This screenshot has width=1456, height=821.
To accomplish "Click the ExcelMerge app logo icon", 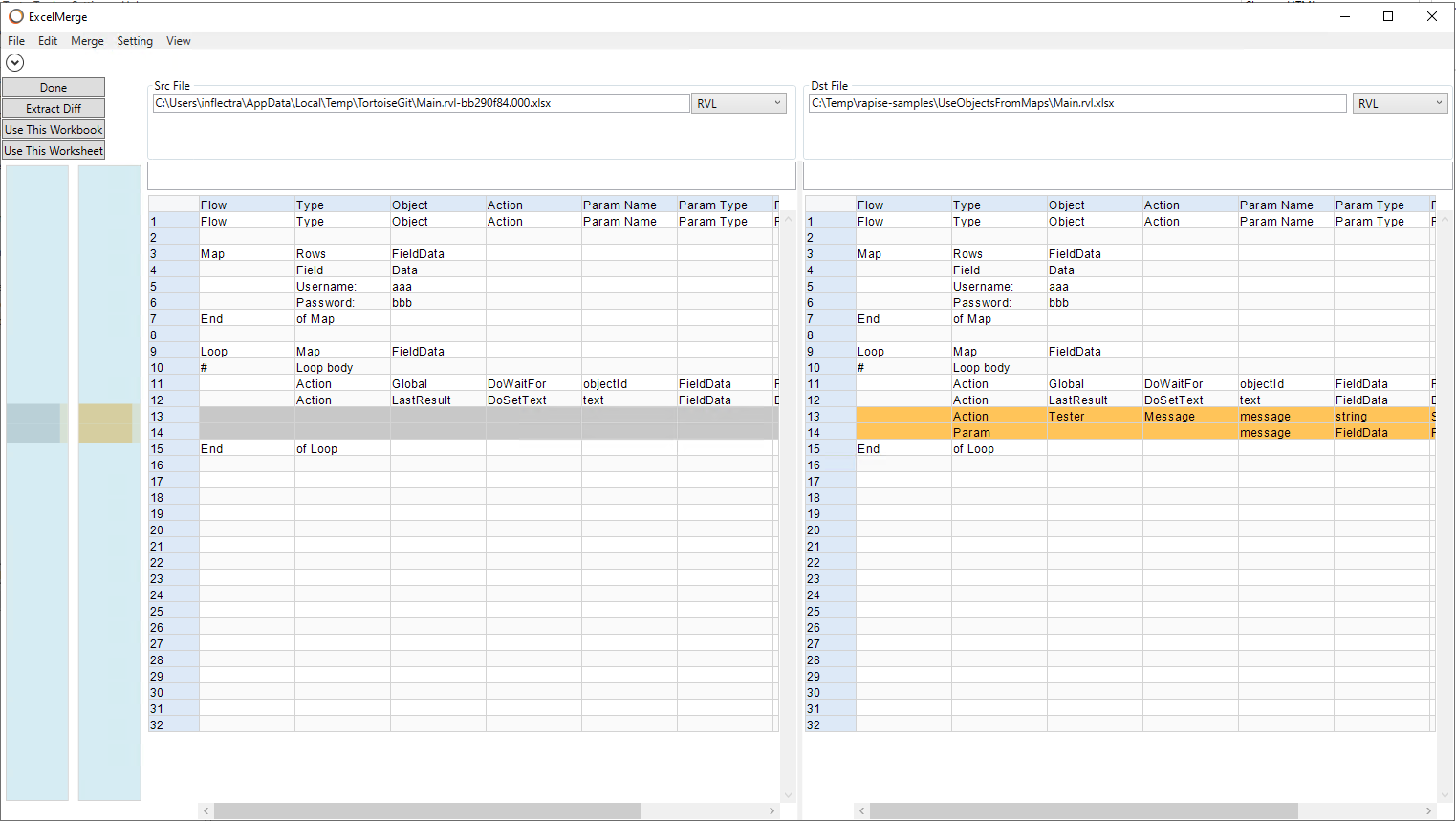I will [16, 16].
